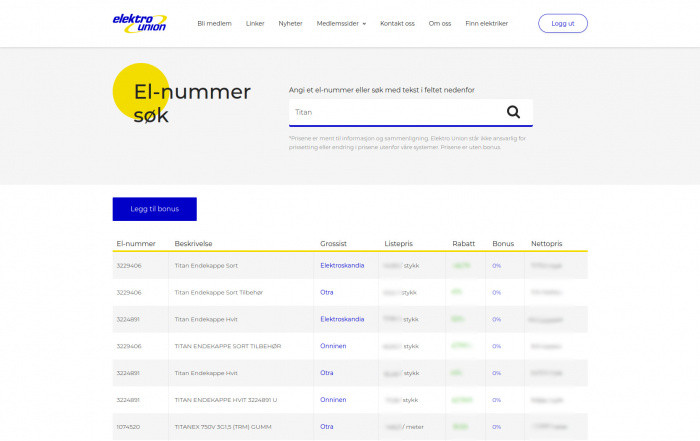Open Kontakt oss page
The image size is (700, 441).
pos(397,24)
